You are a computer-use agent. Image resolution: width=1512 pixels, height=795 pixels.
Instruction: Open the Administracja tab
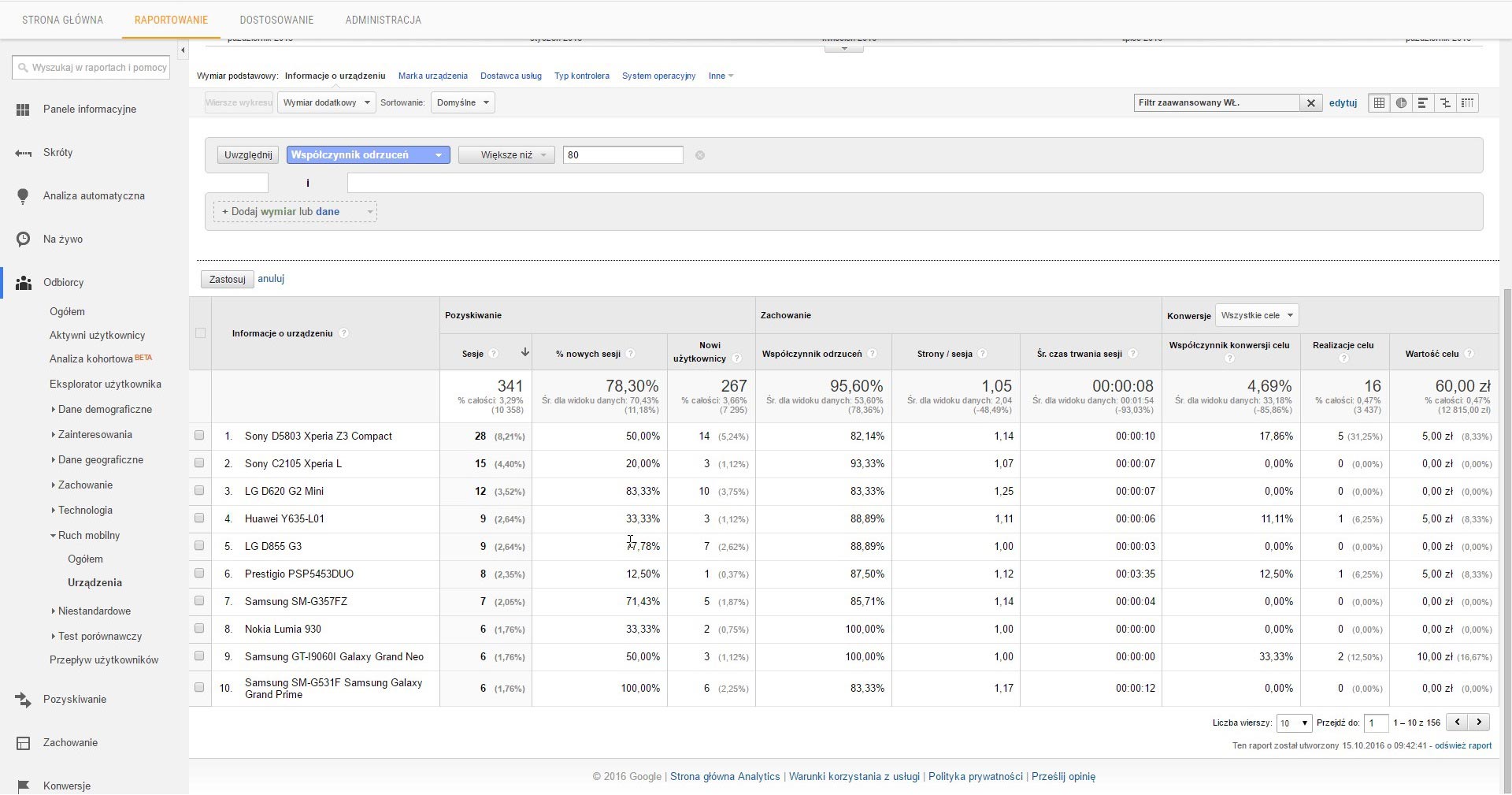tap(383, 20)
